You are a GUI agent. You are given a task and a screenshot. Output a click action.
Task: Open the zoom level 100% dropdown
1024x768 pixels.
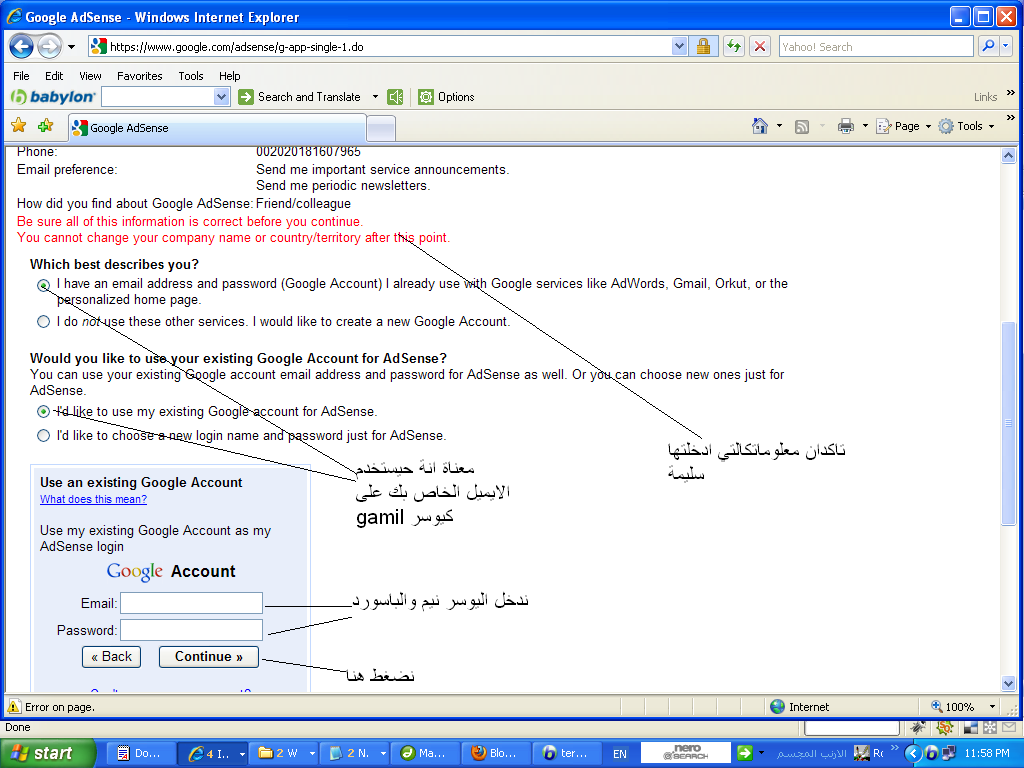[993, 707]
